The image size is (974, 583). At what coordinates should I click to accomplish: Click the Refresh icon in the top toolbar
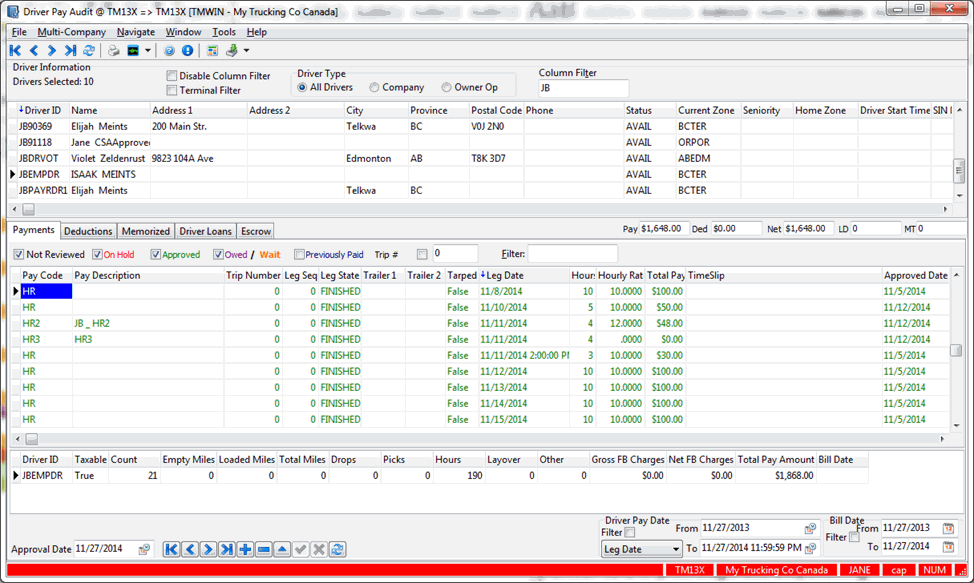pyautogui.click(x=89, y=50)
